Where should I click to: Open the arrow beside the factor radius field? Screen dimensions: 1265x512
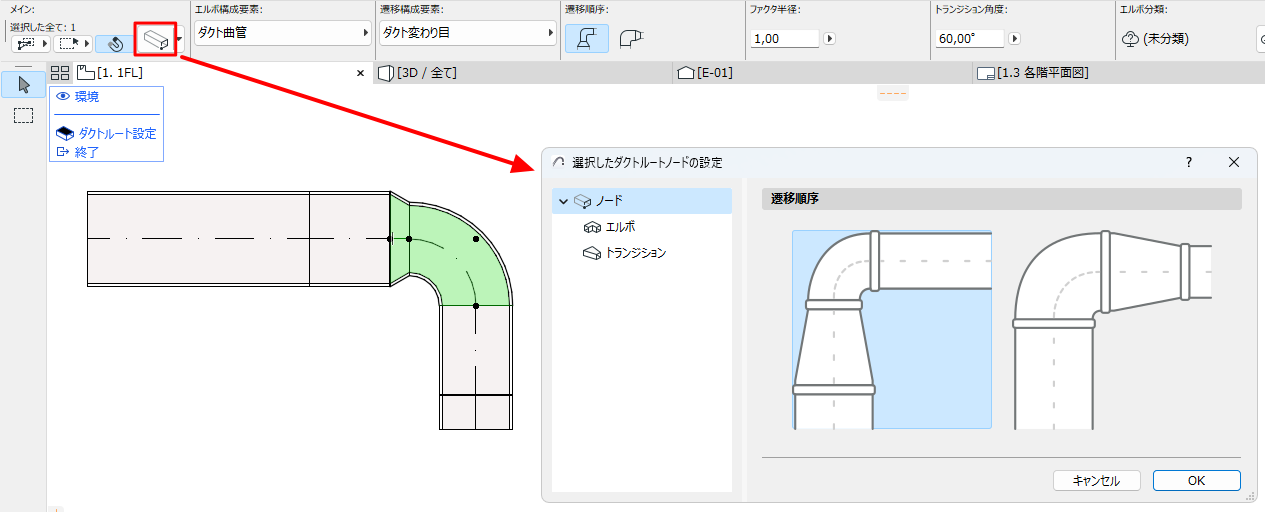pyautogui.click(x=829, y=39)
